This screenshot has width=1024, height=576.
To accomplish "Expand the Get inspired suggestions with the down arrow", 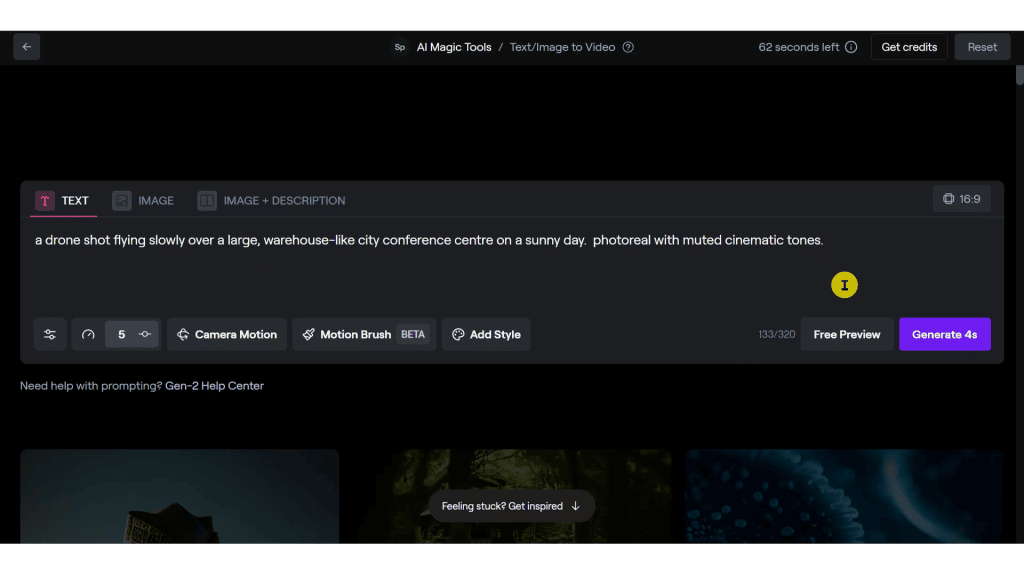I will click(x=577, y=506).
